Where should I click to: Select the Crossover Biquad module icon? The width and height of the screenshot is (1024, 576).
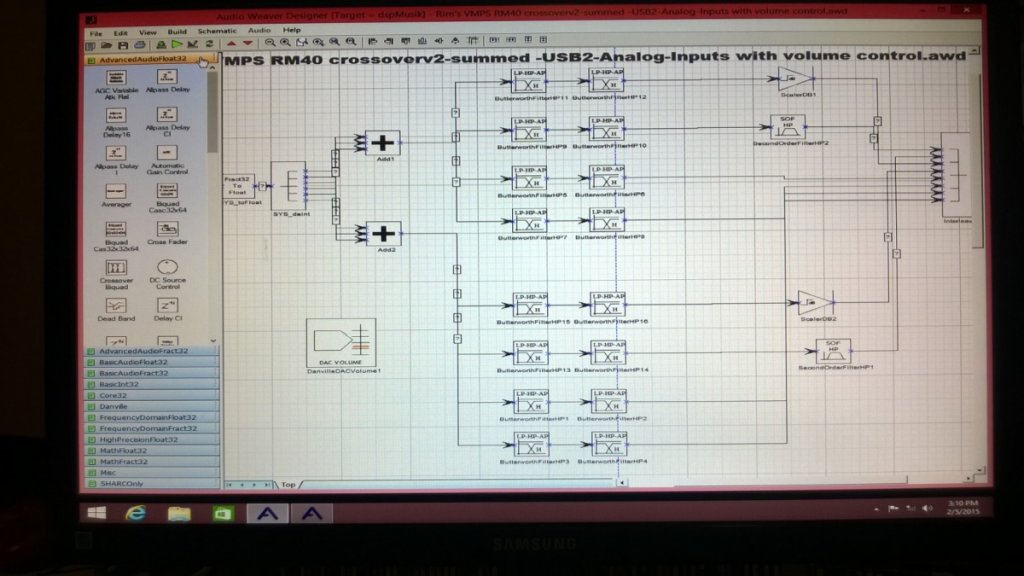pyautogui.click(x=116, y=268)
